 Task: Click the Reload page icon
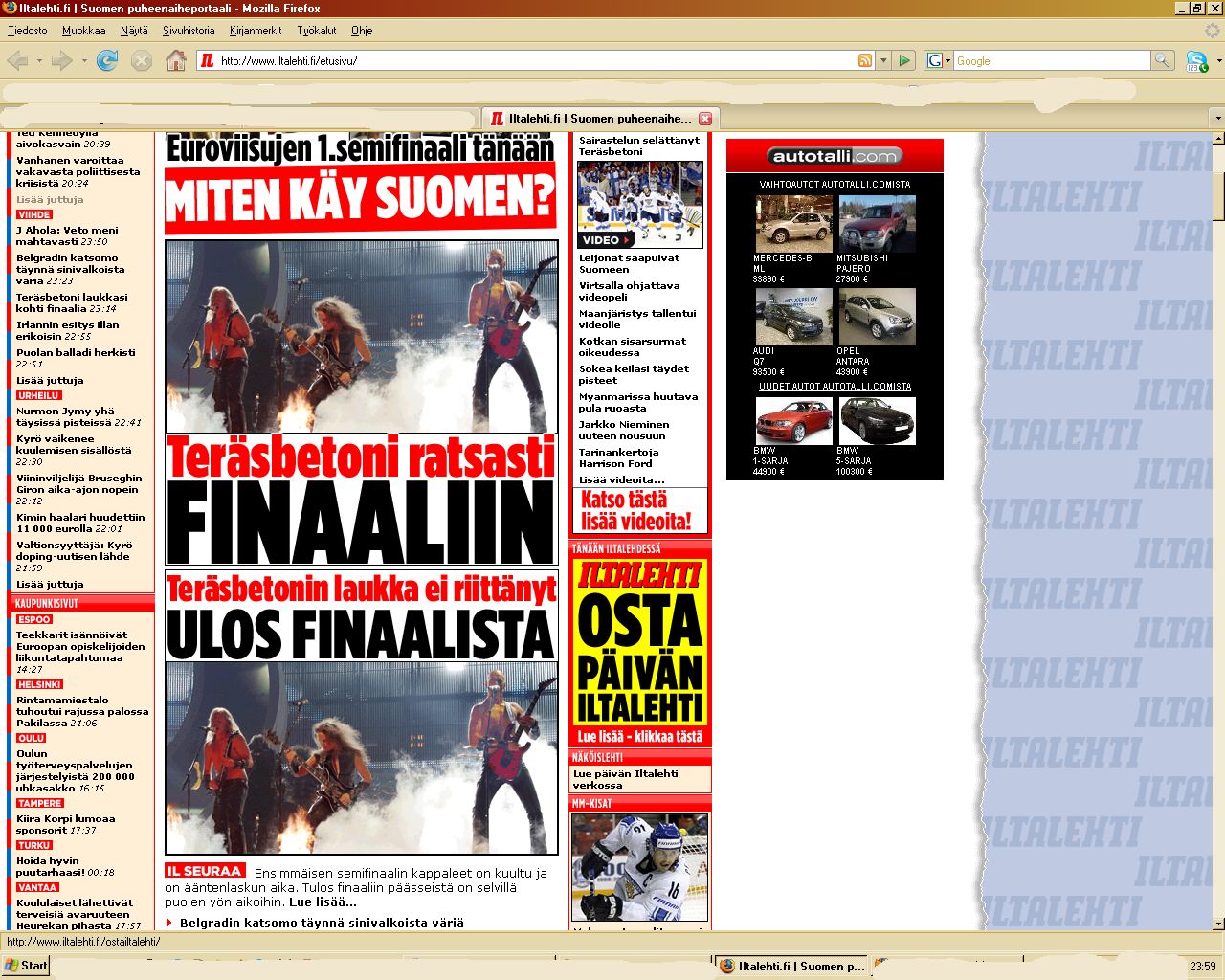tap(107, 61)
